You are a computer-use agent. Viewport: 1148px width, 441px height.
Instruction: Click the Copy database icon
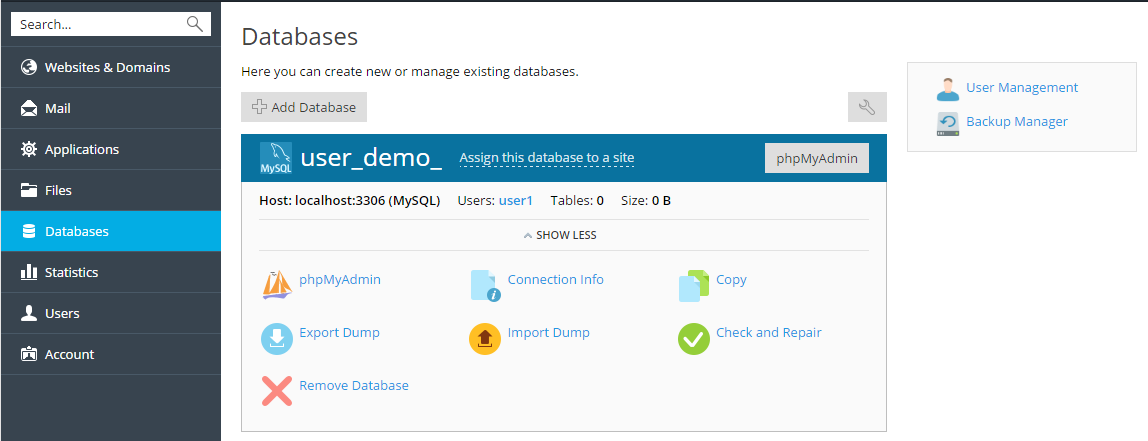[693, 285]
